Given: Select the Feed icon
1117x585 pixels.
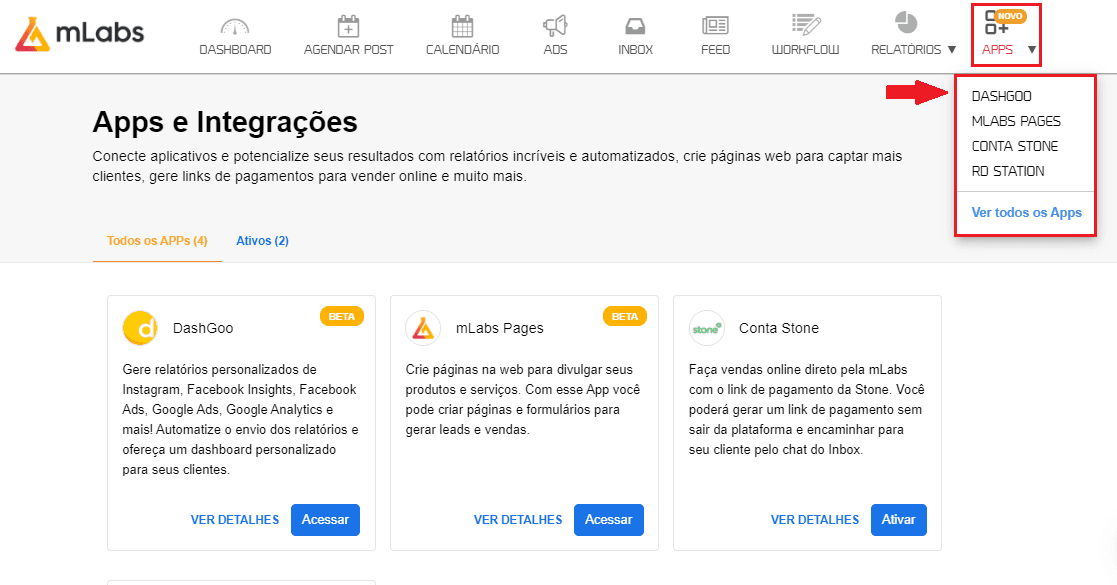Looking at the screenshot, I should click(715, 24).
